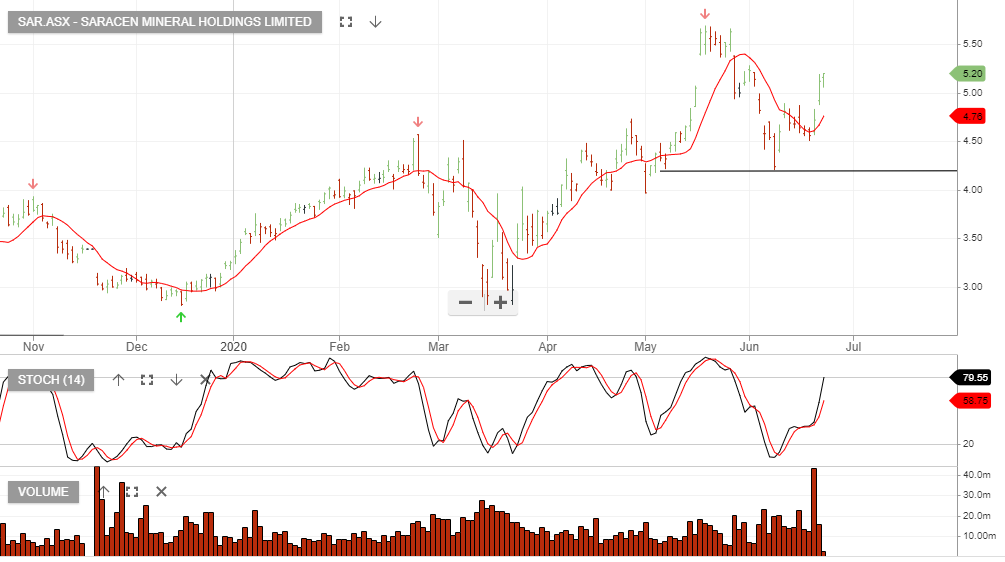Select the horizontal support line near 4.20

(x=808, y=171)
